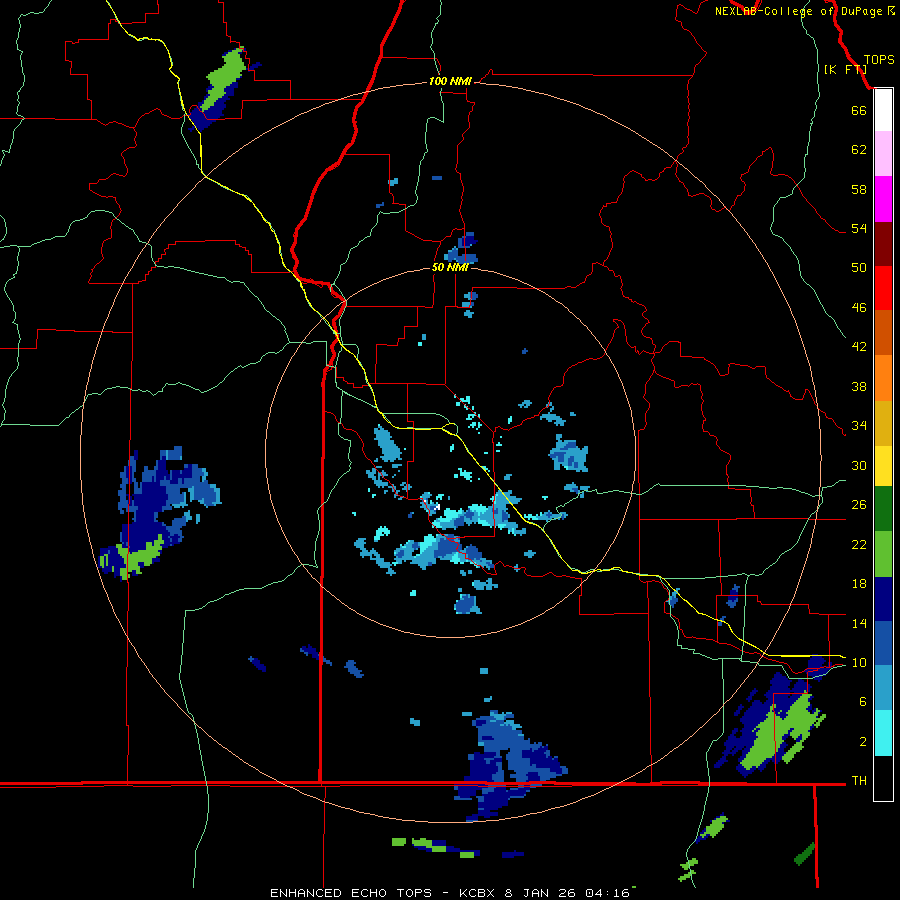Image resolution: width=900 pixels, height=900 pixels.
Task: Click the 'TH' threshold legend label
Action: point(859,780)
